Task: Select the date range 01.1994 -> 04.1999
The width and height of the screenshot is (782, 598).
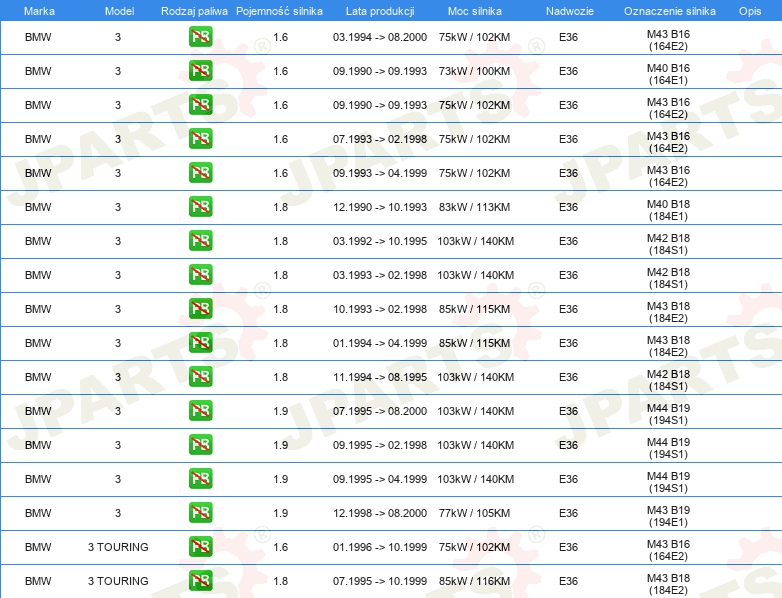Action: pyautogui.click(x=380, y=343)
